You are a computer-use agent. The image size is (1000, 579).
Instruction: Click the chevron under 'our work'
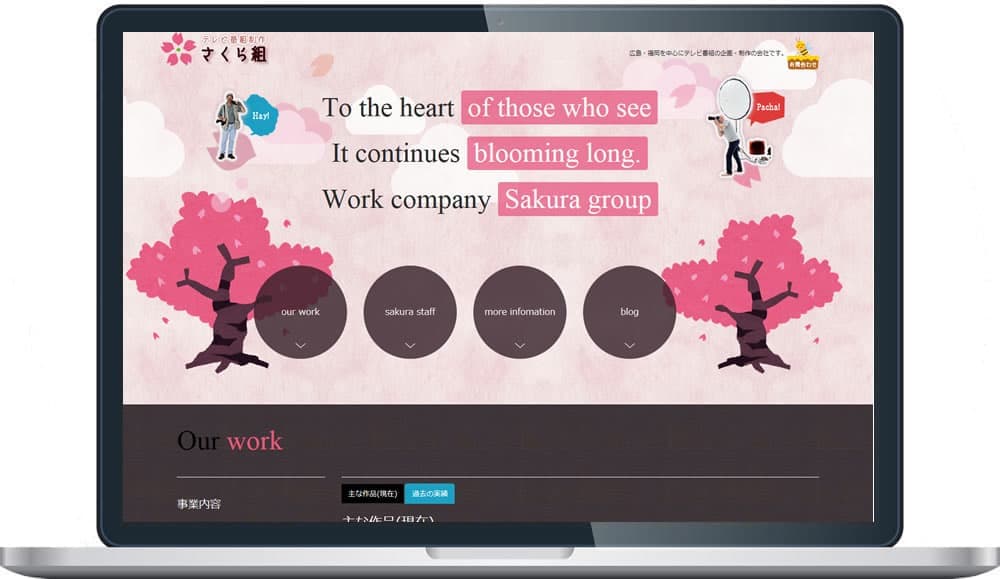(300, 345)
